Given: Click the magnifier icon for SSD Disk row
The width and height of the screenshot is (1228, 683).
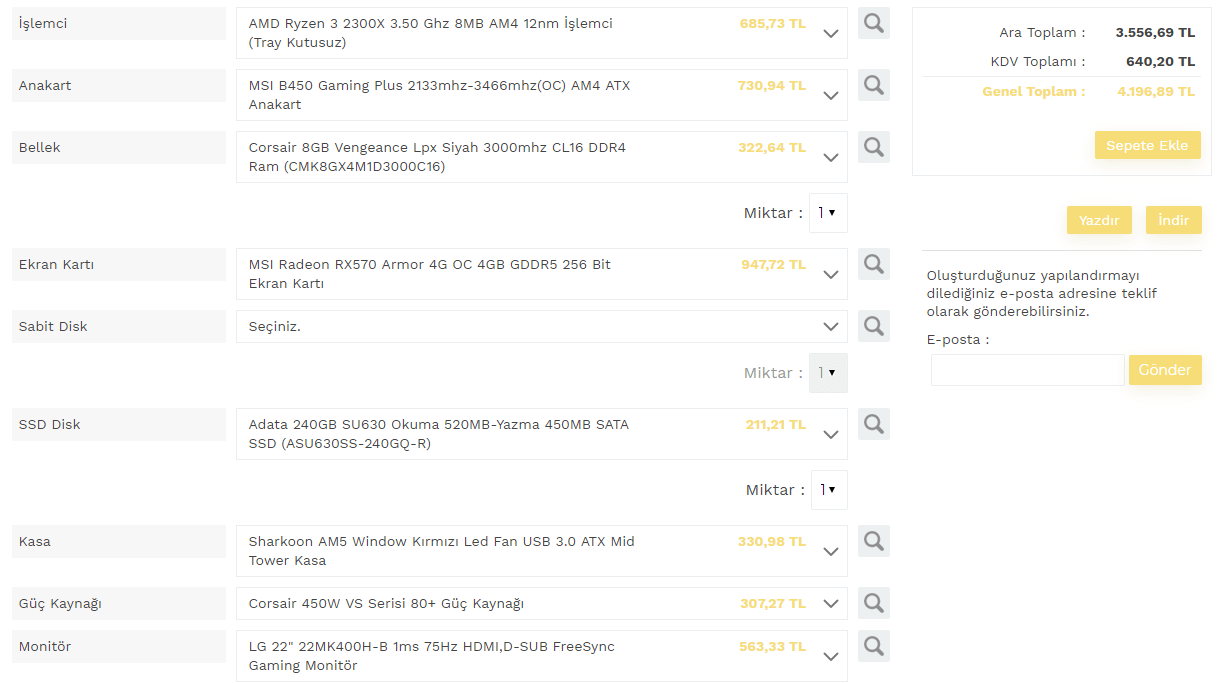Looking at the screenshot, I should click(874, 424).
